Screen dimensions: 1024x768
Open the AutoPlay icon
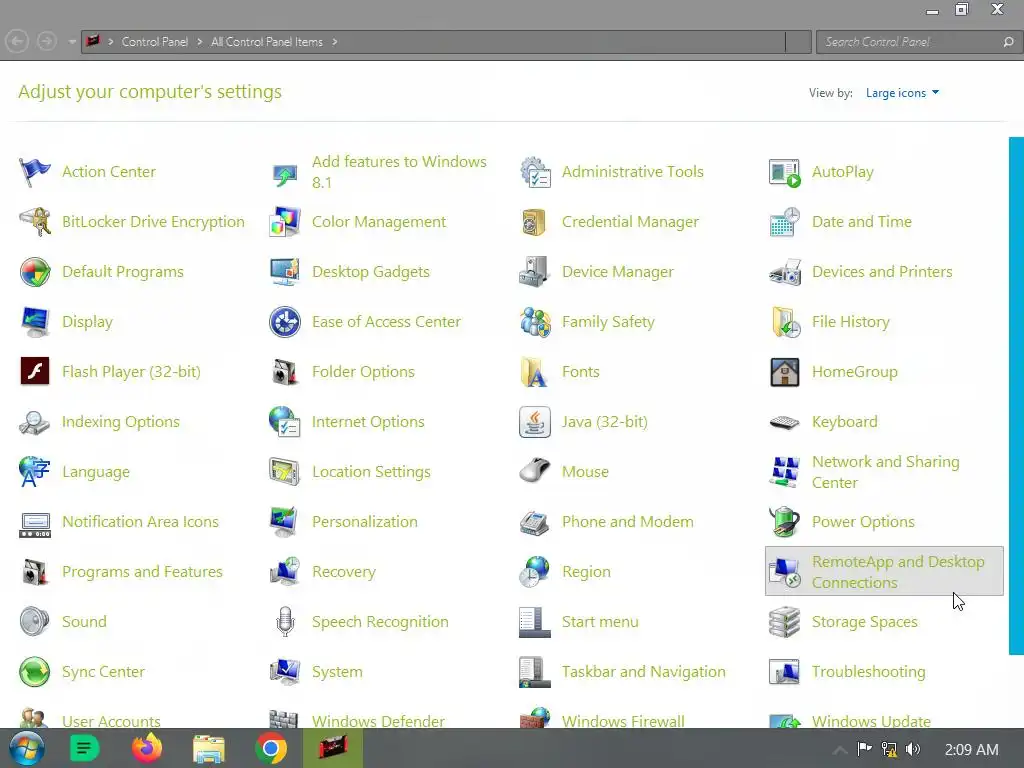(785, 172)
